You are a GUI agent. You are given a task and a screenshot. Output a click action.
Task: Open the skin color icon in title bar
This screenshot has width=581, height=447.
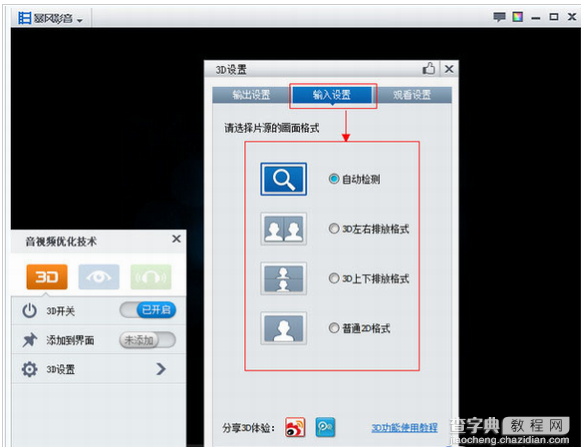(517, 17)
